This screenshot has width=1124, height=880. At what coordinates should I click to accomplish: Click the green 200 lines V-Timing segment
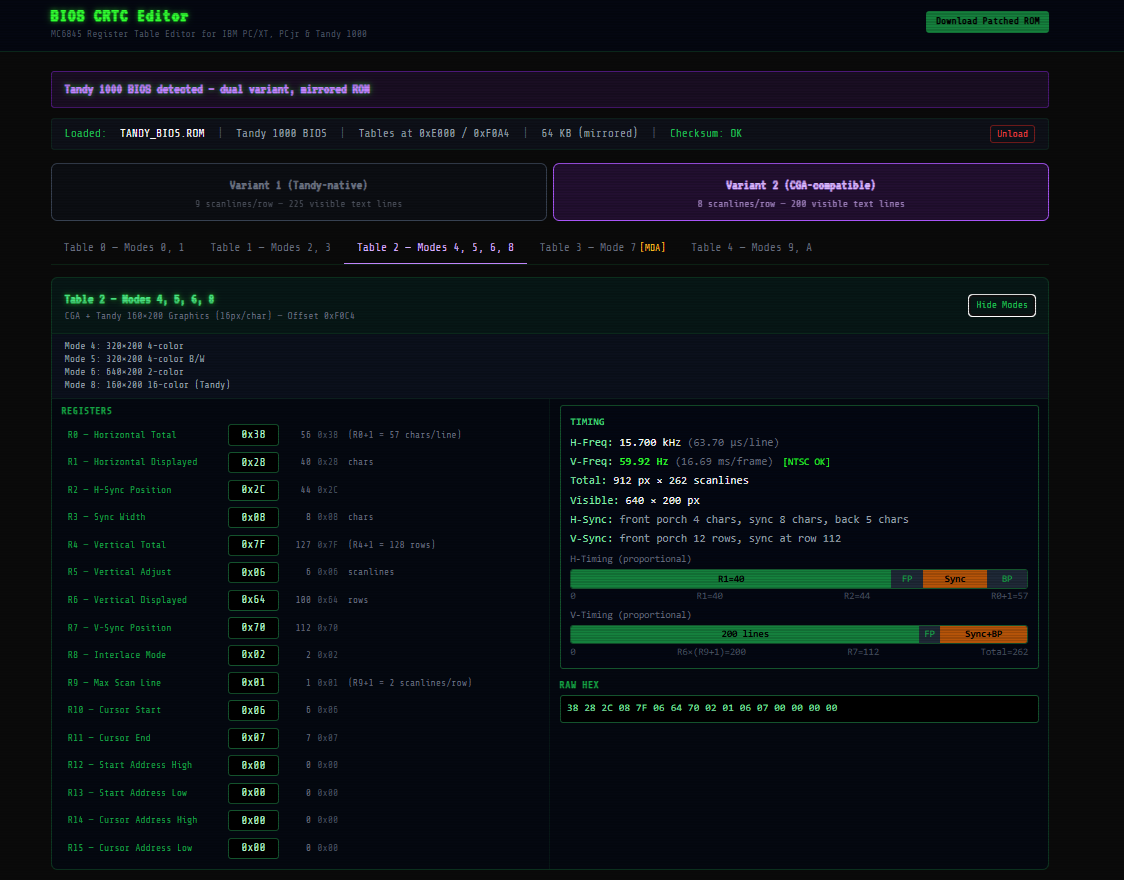[744, 634]
